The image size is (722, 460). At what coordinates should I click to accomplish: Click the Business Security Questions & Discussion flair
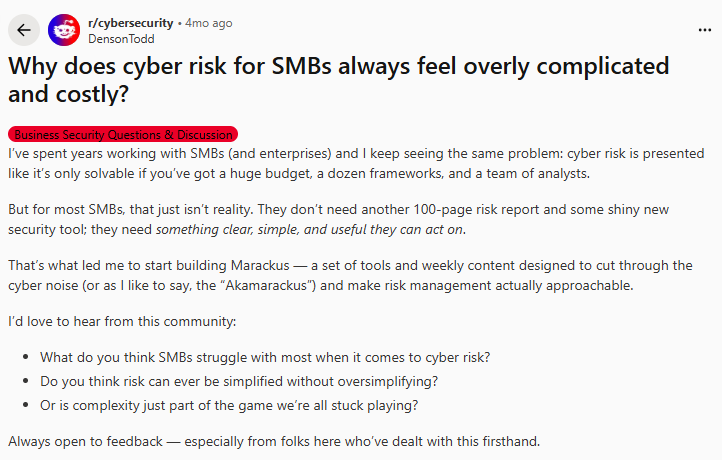point(123,134)
